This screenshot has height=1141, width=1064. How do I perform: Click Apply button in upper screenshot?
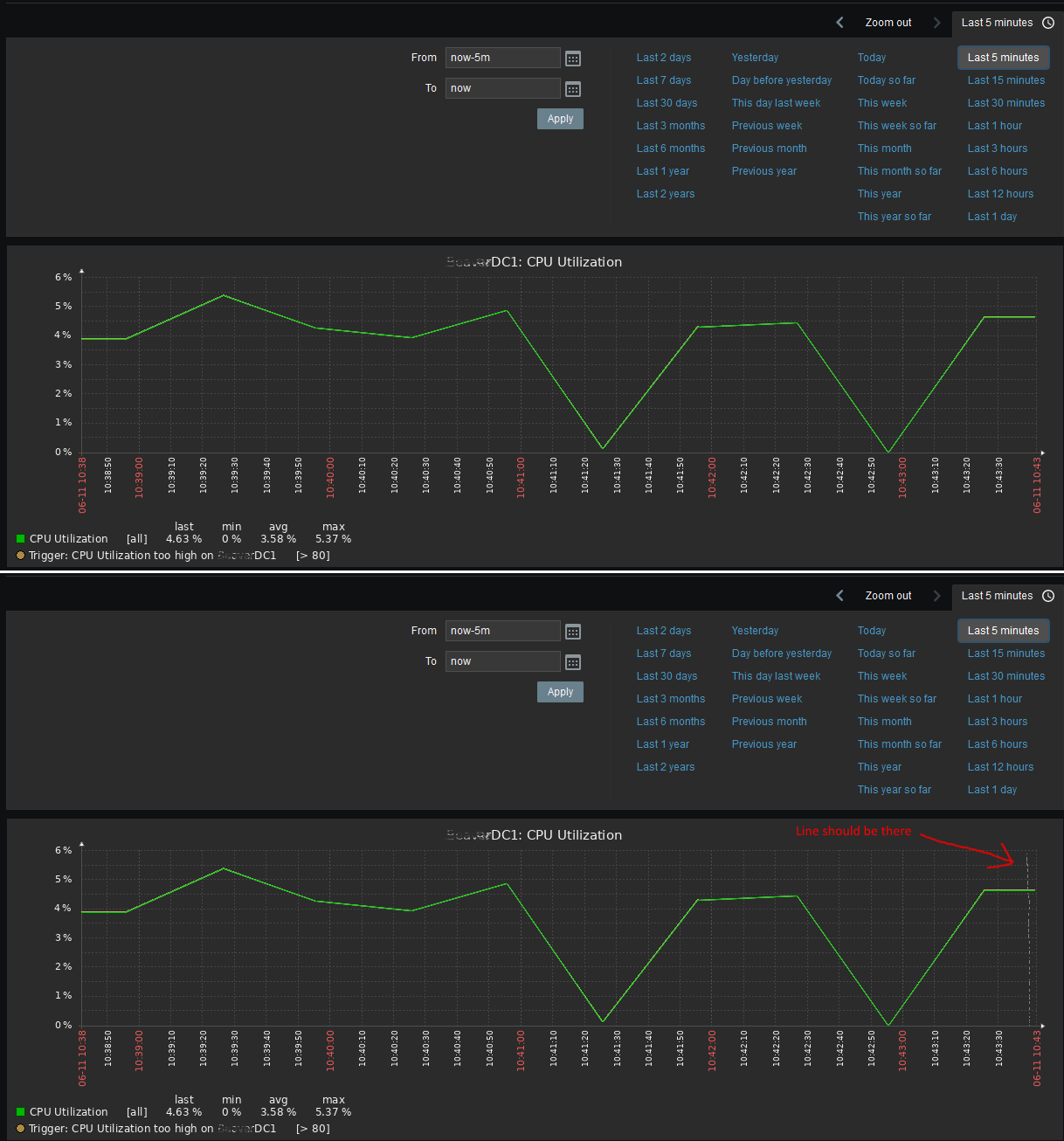point(560,119)
